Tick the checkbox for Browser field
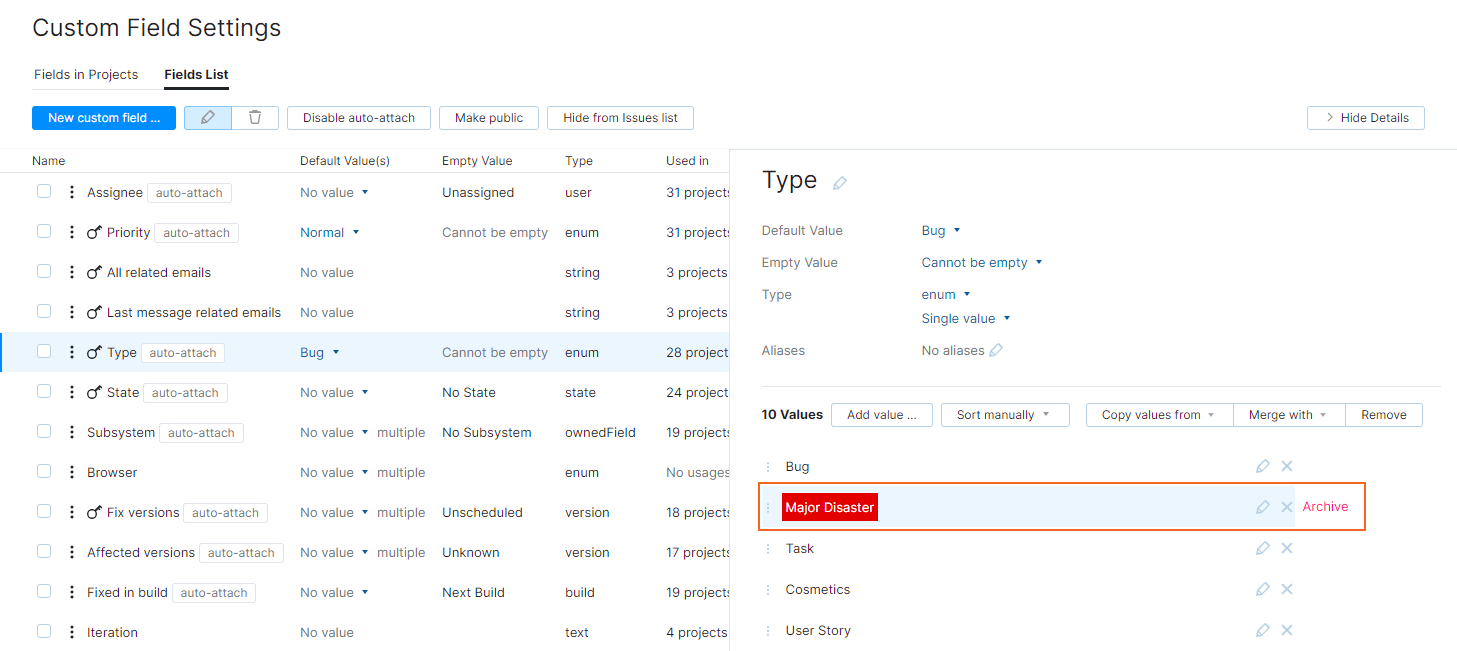1457x651 pixels. [x=44, y=471]
